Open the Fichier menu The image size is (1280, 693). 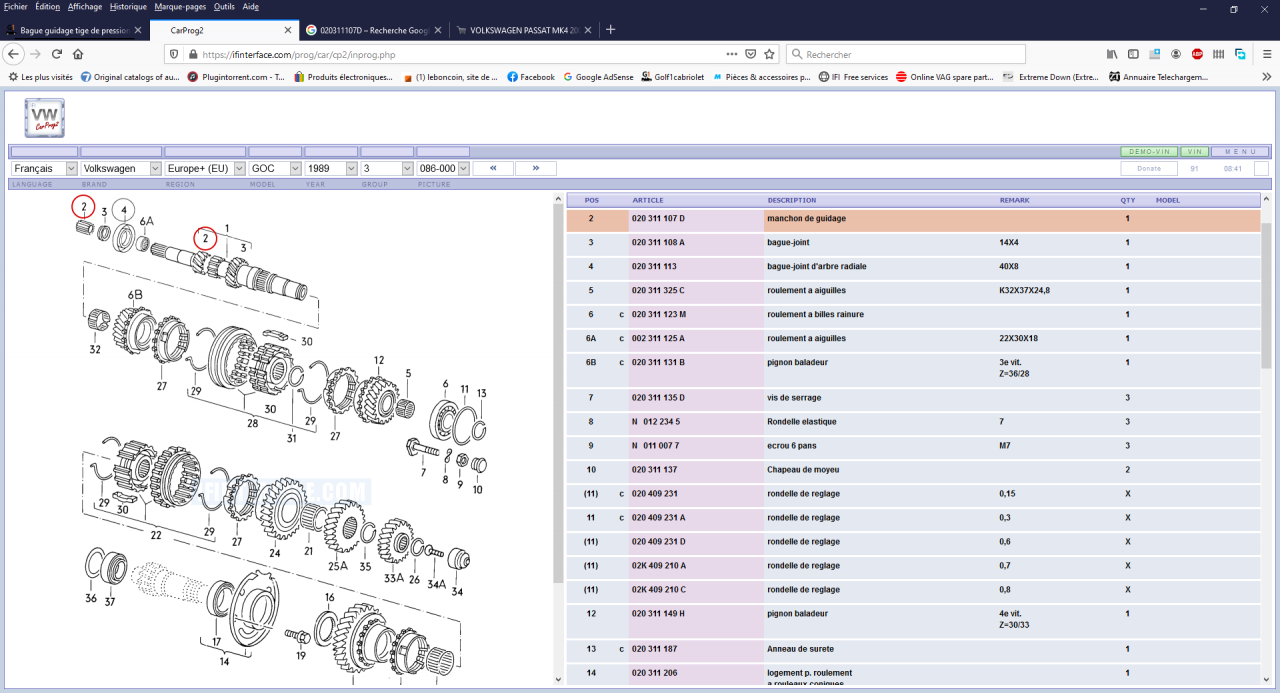tap(16, 6)
